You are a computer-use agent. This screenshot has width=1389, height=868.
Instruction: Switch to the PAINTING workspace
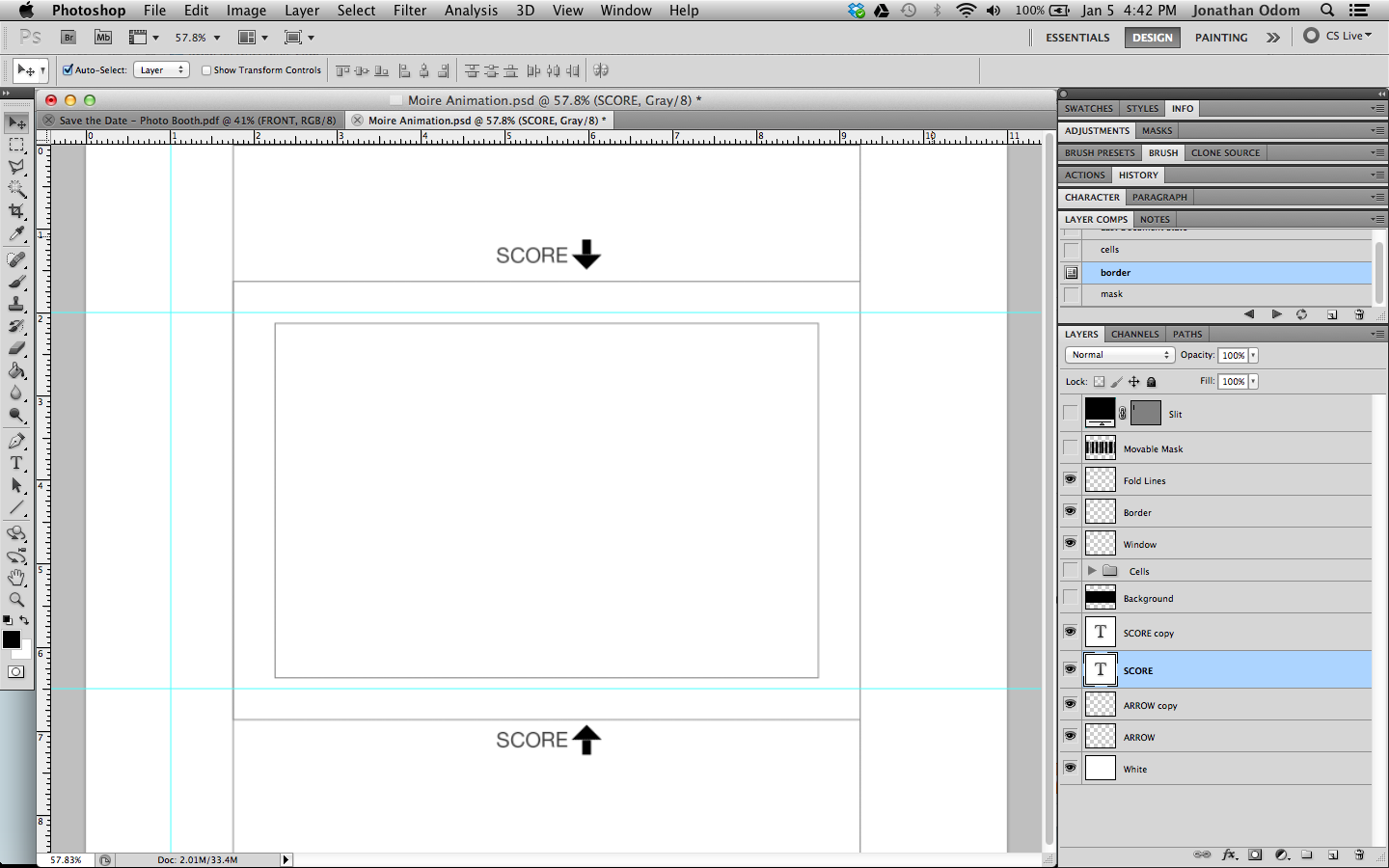[1221, 37]
